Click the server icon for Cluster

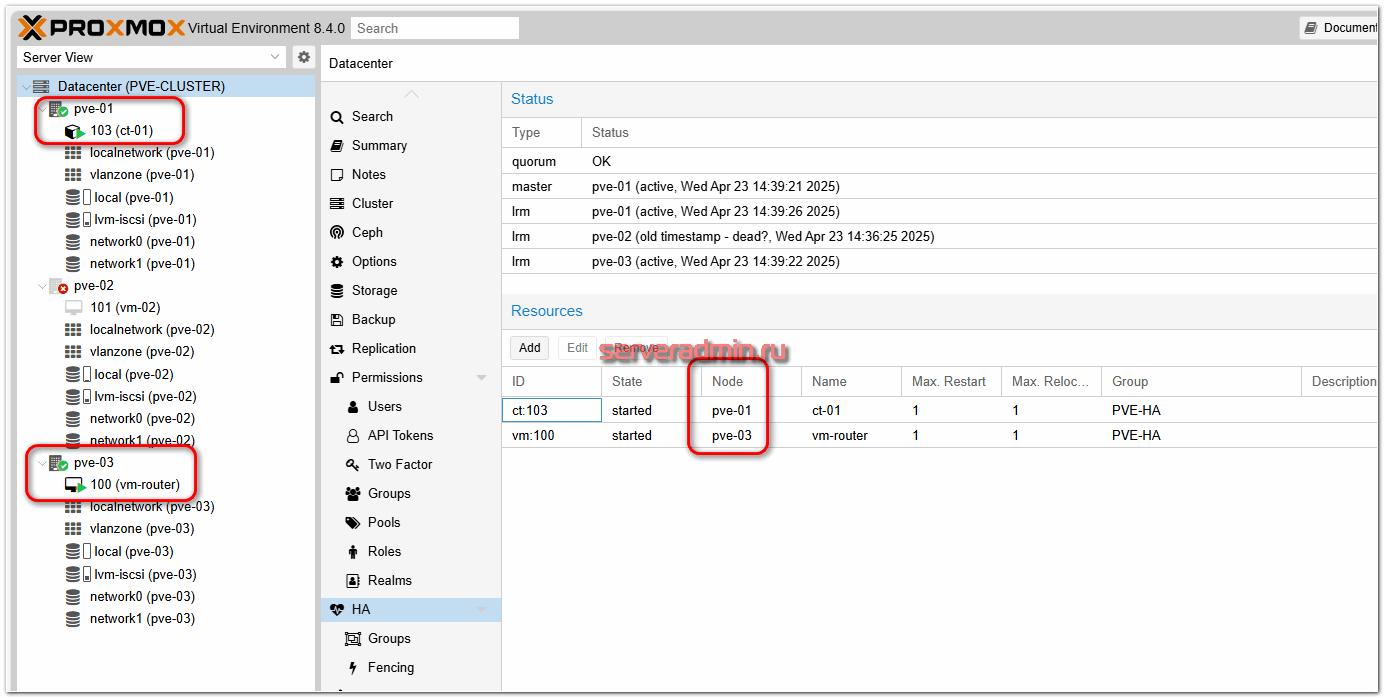[337, 204]
